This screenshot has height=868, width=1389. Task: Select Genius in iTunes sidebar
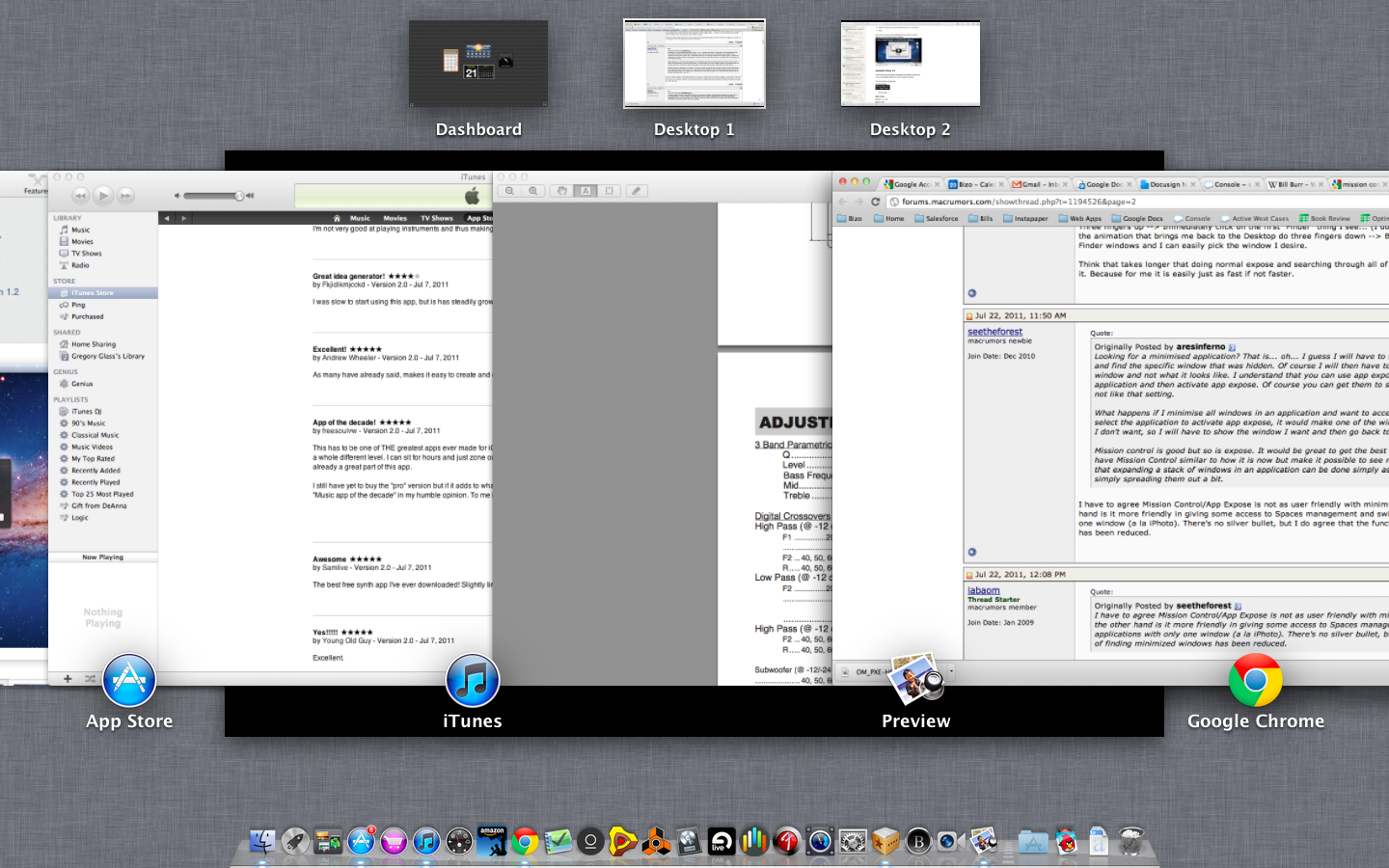82,384
